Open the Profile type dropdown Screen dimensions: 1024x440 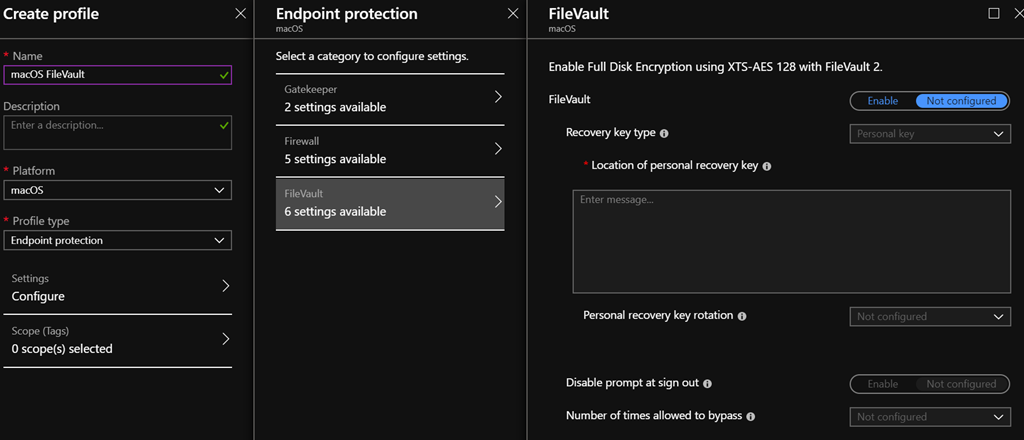tap(118, 240)
